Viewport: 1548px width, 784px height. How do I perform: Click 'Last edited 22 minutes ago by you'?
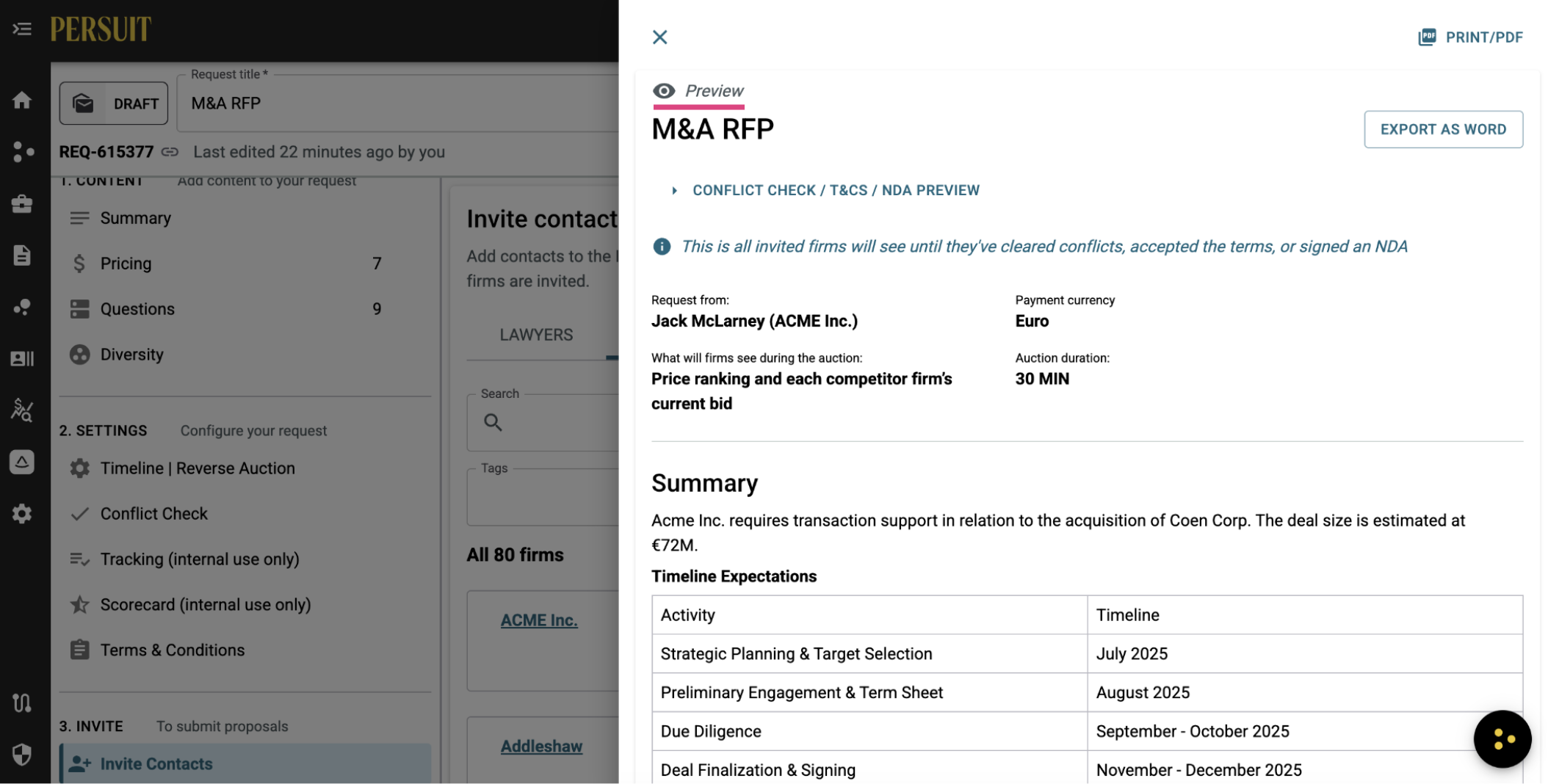click(x=319, y=152)
